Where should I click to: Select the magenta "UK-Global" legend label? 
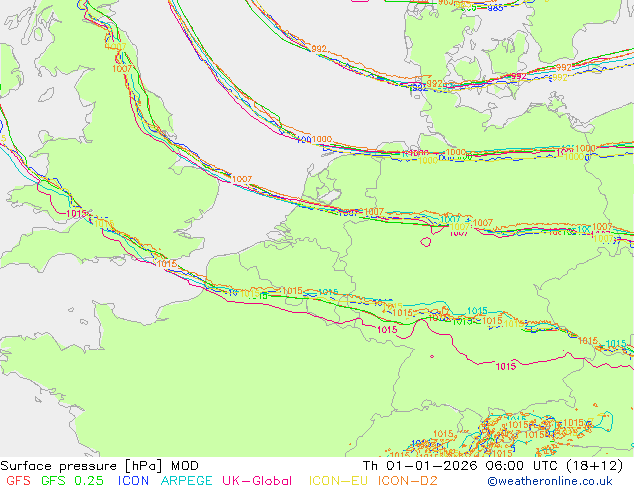[x=257, y=481]
